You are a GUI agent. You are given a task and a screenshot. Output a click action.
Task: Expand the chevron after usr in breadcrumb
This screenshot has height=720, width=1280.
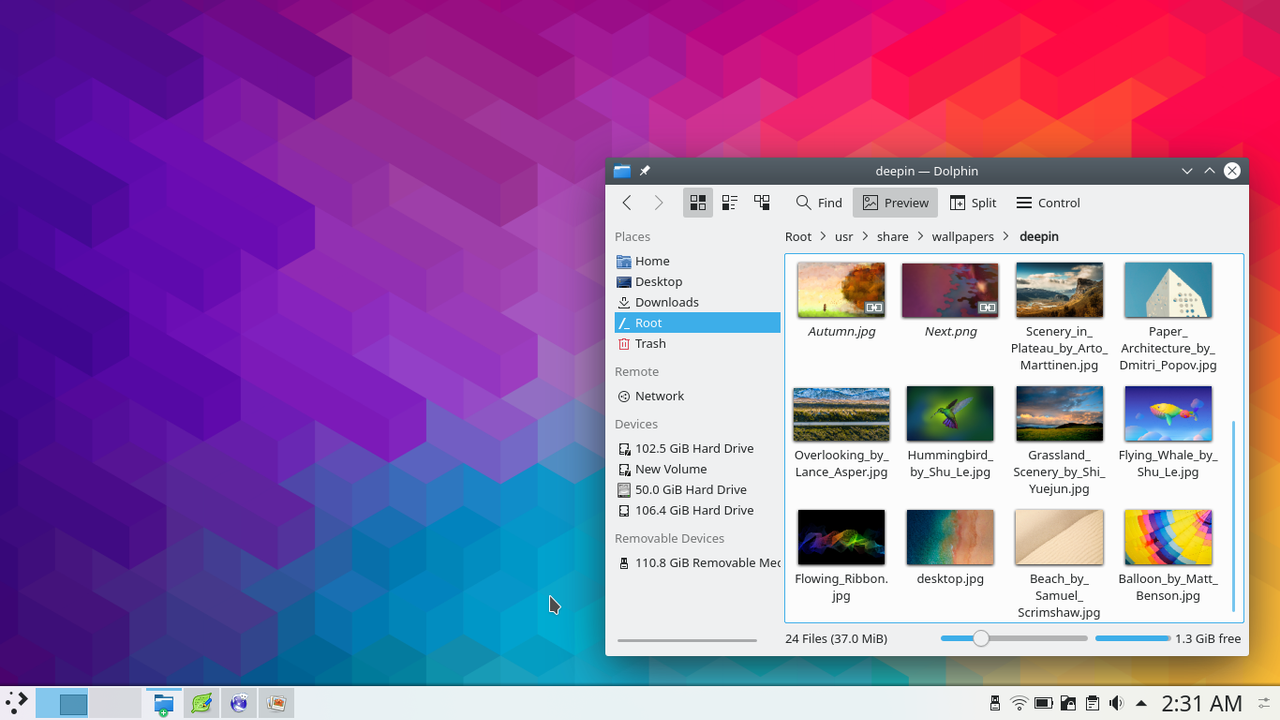(x=866, y=237)
